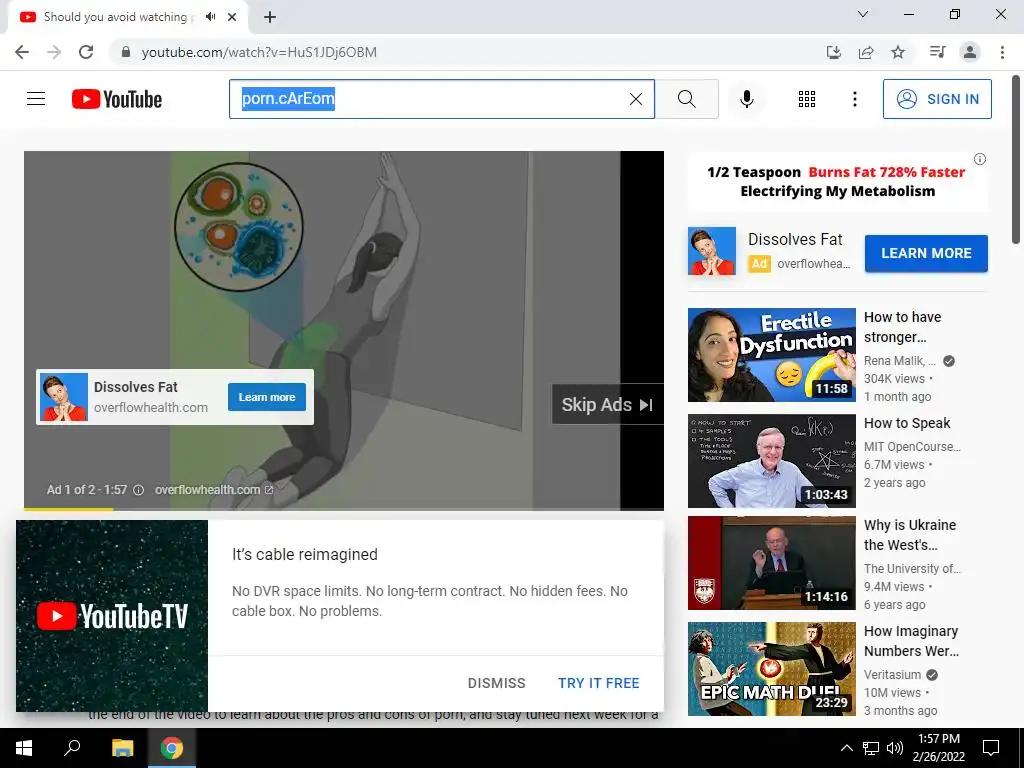
Task: Click the LEARN MORE sidebar ad button
Action: (x=926, y=253)
